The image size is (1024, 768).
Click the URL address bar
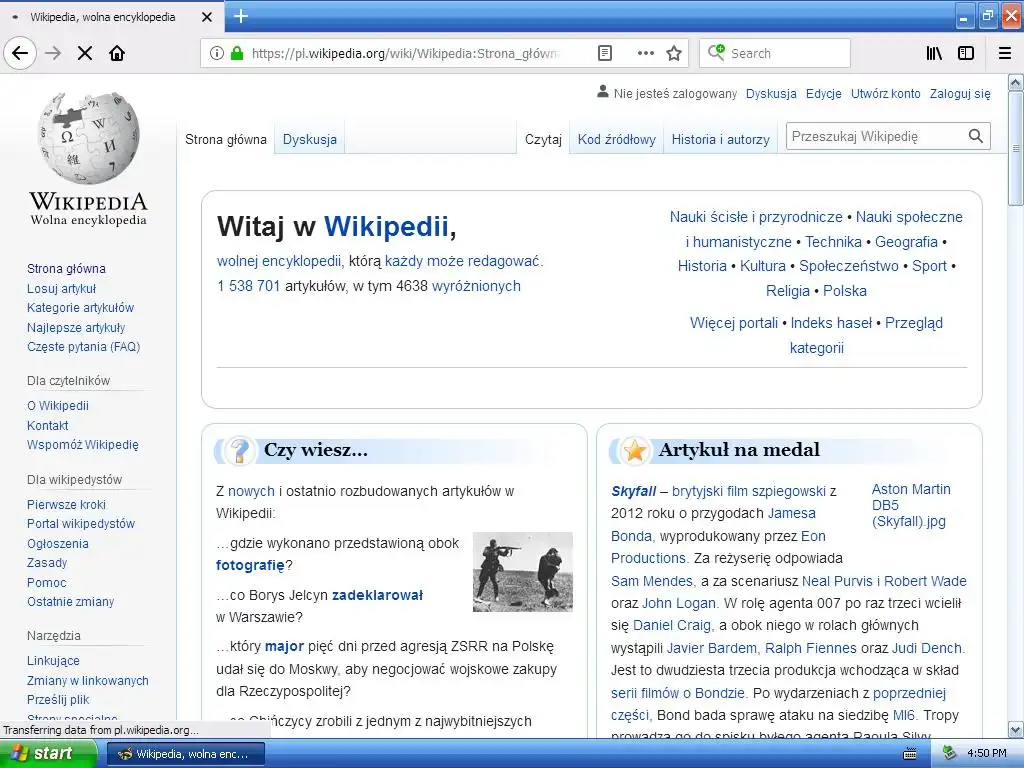click(x=405, y=53)
